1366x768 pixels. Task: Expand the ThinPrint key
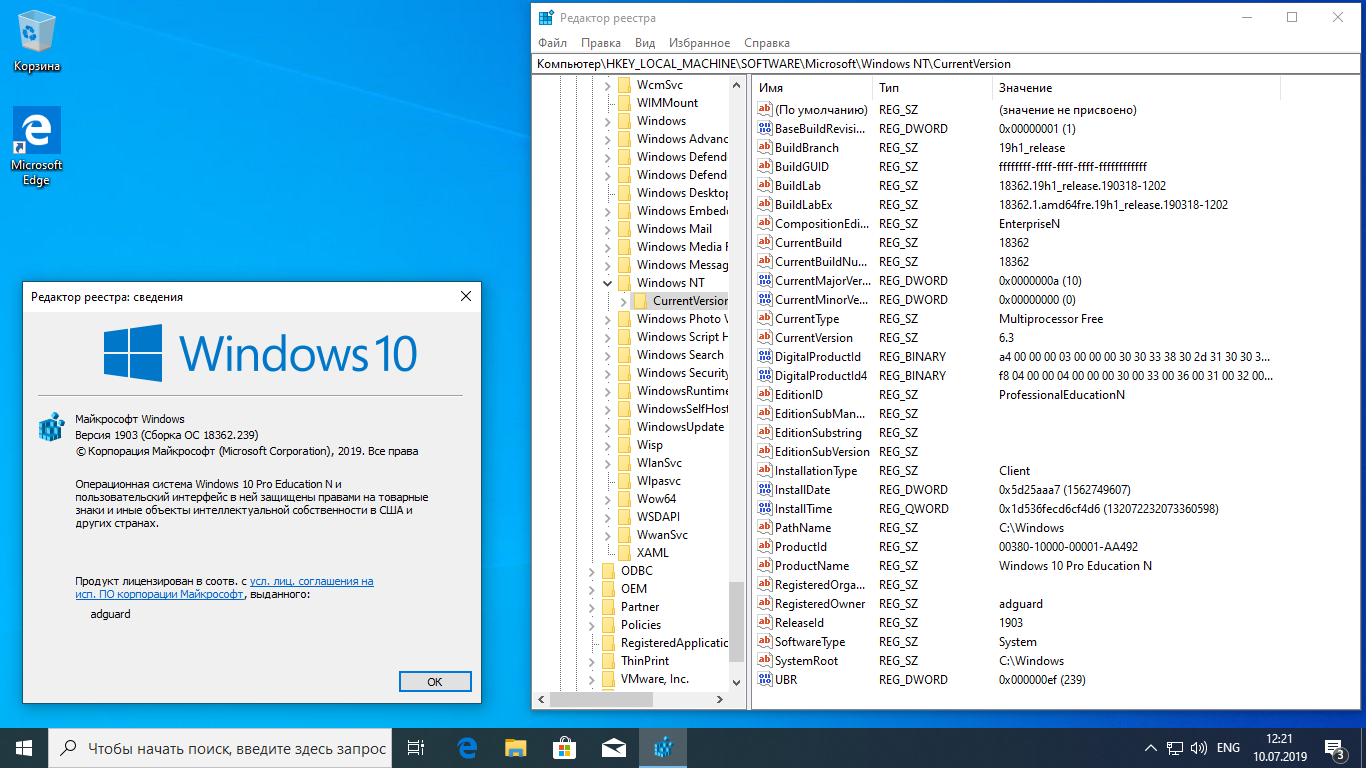click(x=591, y=661)
